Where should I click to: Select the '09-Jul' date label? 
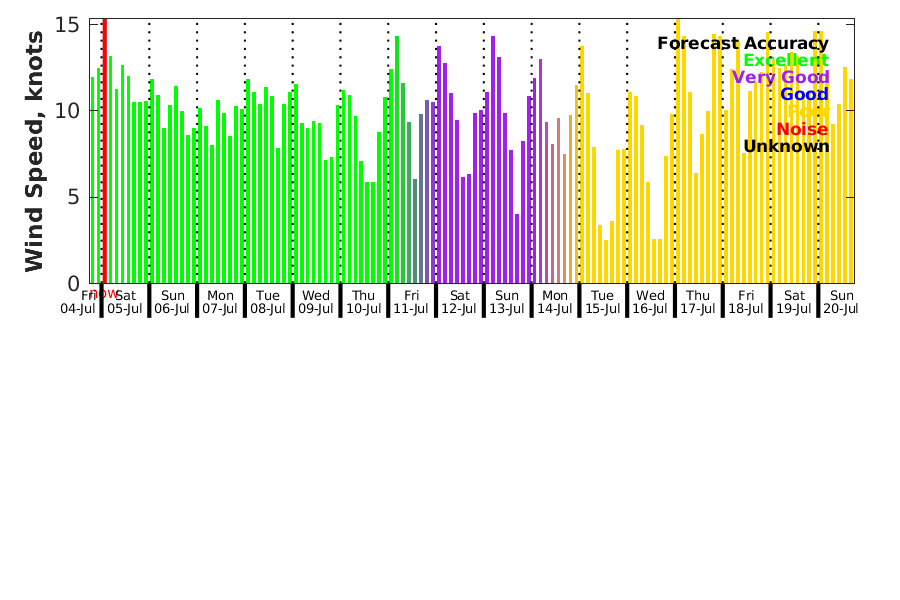316,309
